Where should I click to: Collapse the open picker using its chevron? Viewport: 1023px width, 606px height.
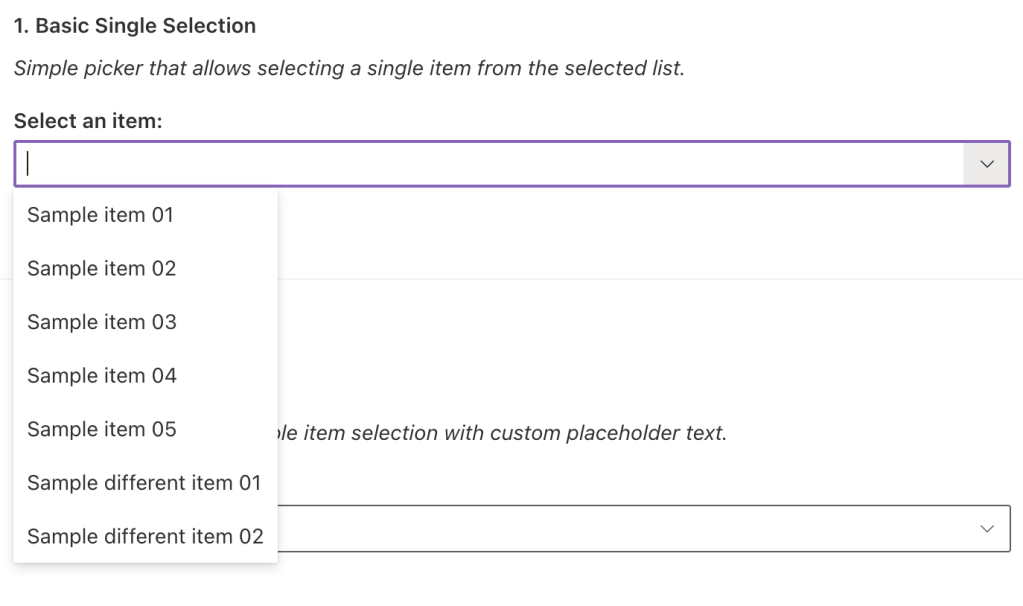click(987, 164)
